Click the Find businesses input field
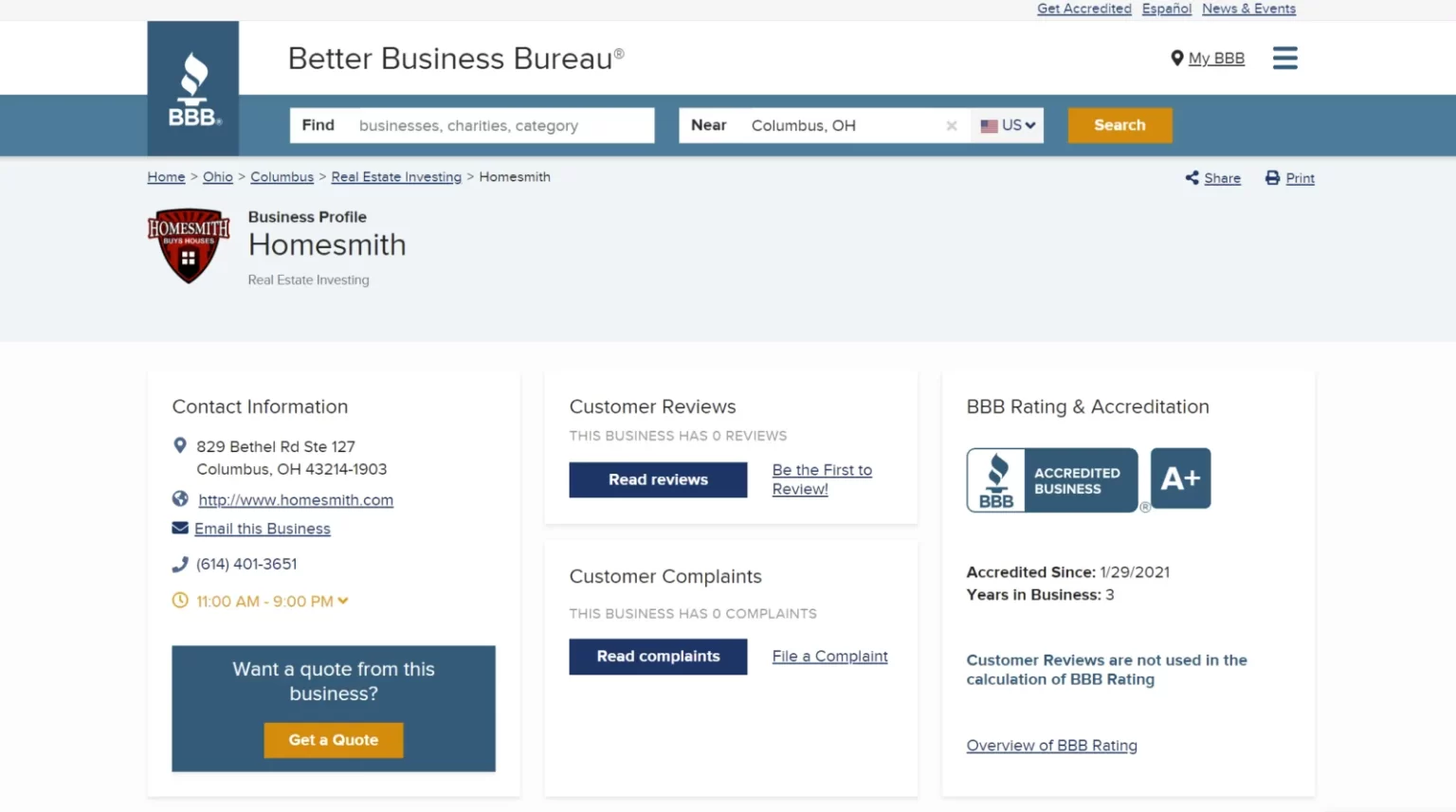 click(x=472, y=125)
